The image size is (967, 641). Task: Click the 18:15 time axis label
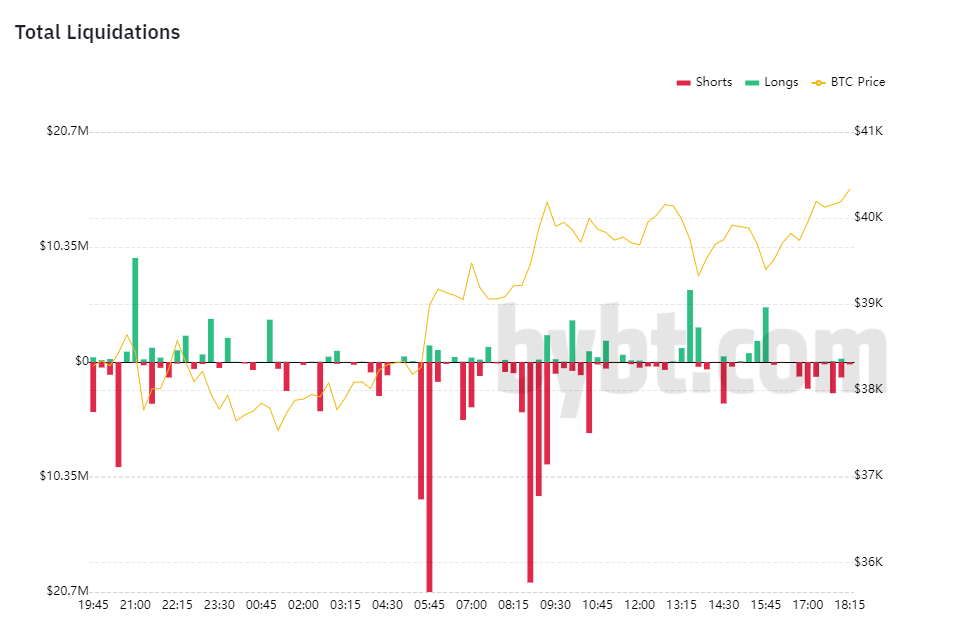coord(850,605)
